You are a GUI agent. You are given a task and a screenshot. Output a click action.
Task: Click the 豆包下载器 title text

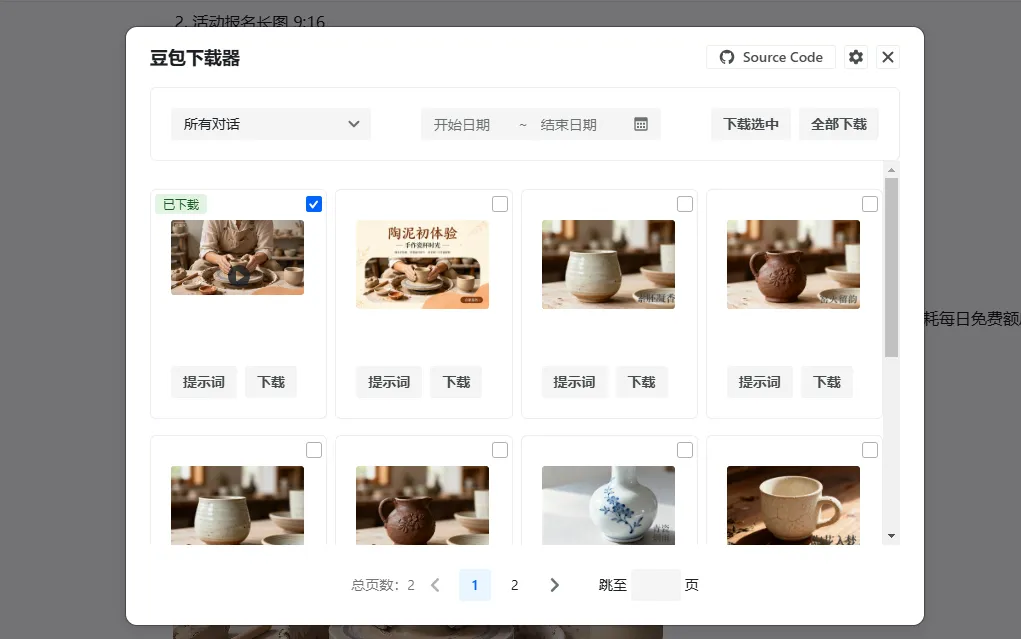(x=195, y=58)
